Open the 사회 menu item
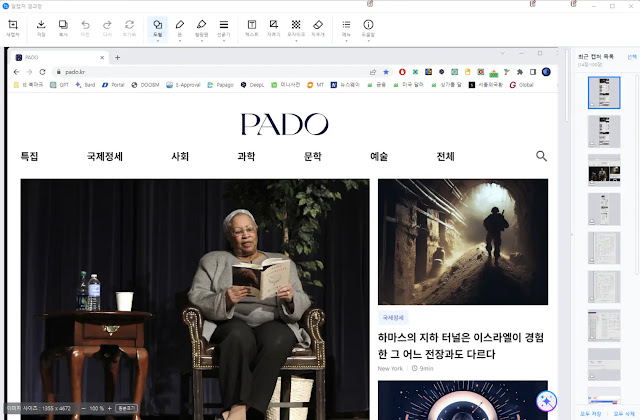The image size is (640, 420). click(180, 156)
